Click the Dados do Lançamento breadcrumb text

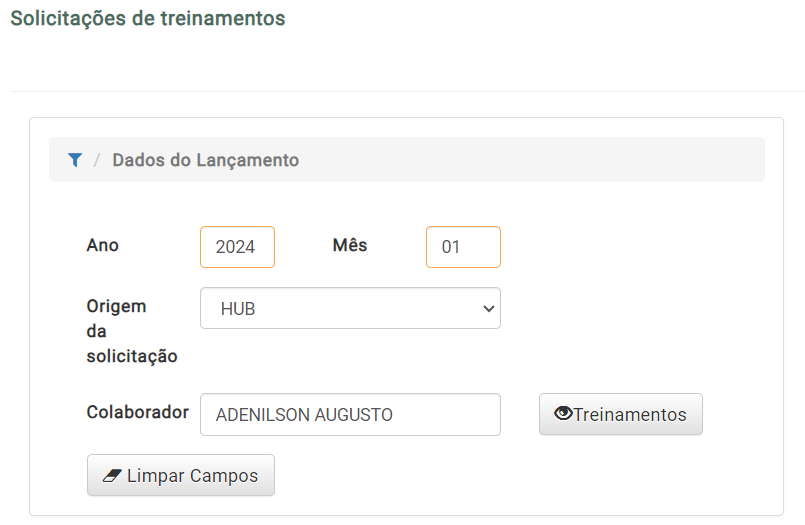[205, 160]
